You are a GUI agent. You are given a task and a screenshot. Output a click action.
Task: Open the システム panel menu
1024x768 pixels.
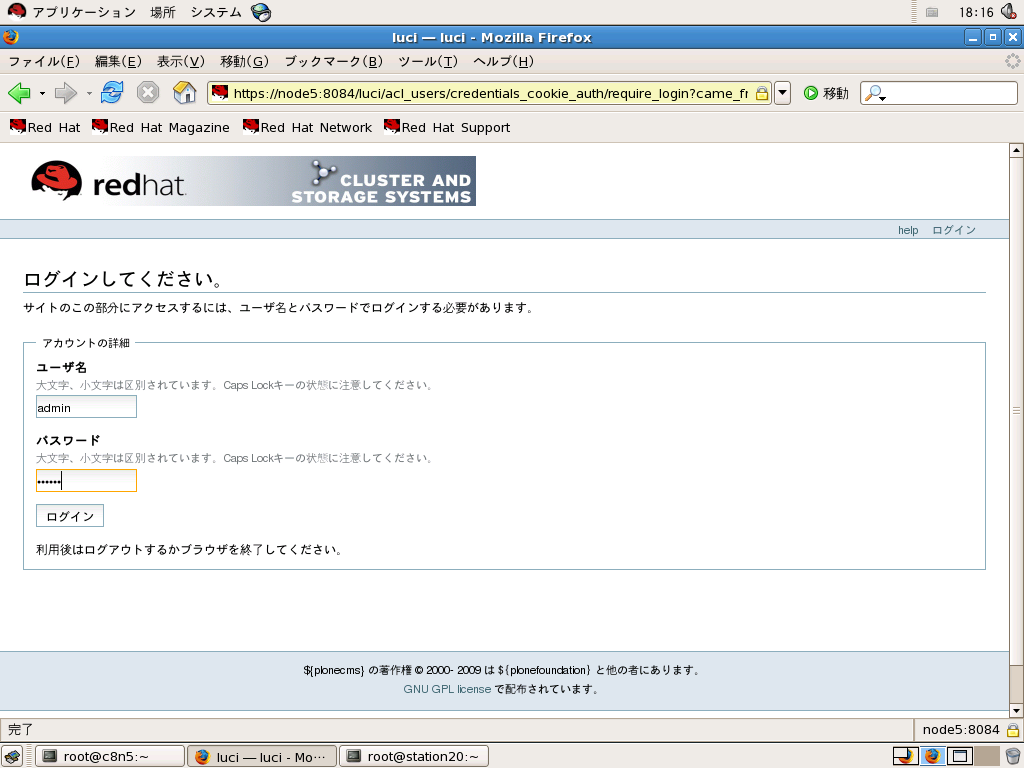tap(216, 12)
